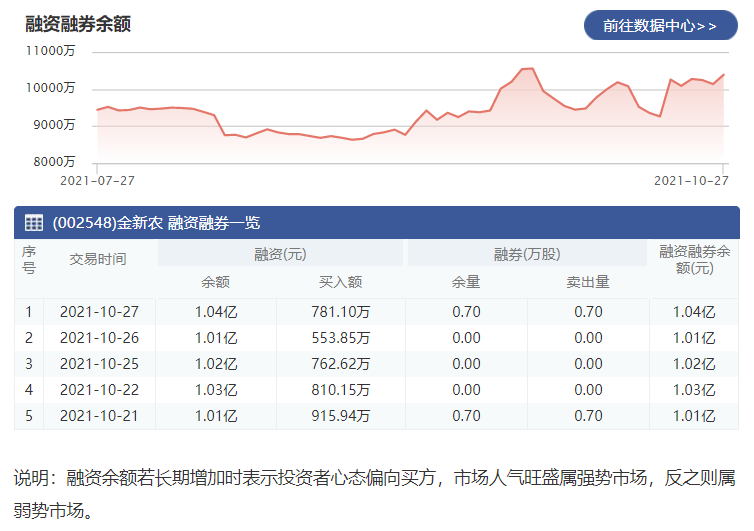Click the 余额 sub-header
This screenshot has height=531, width=754.
pyautogui.click(x=215, y=282)
